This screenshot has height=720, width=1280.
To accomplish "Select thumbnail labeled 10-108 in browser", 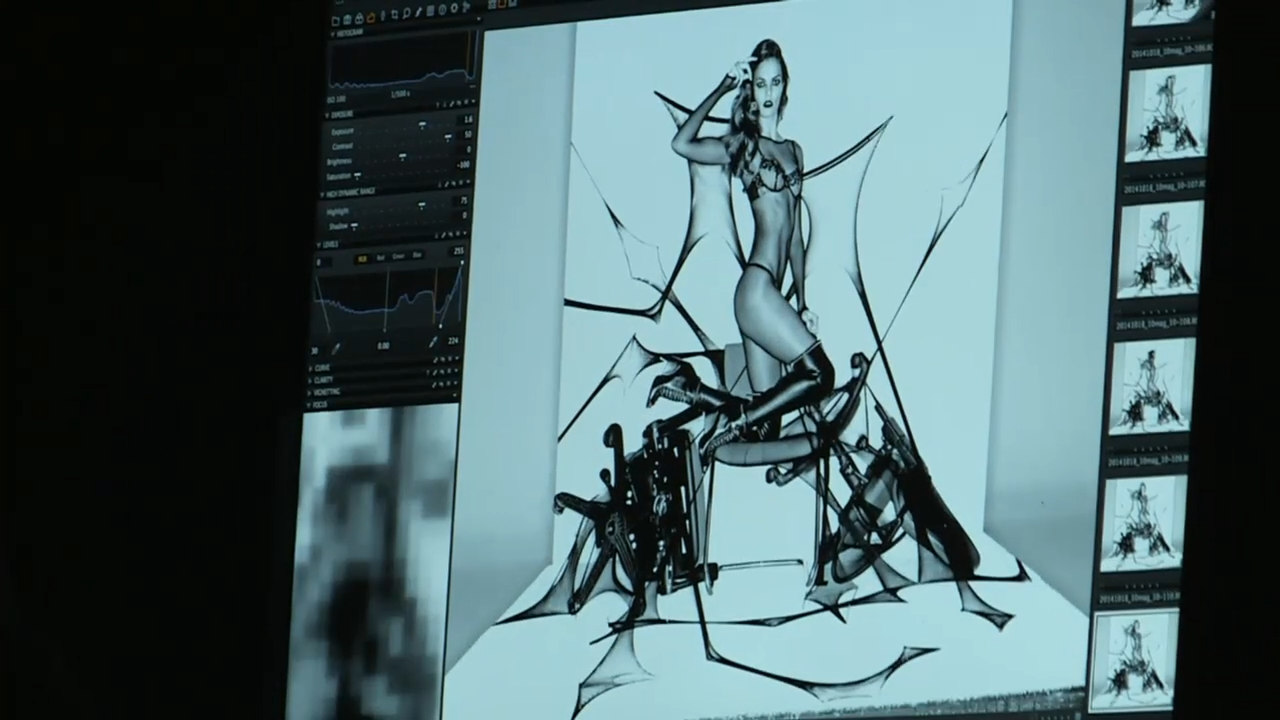I will pos(1160,249).
